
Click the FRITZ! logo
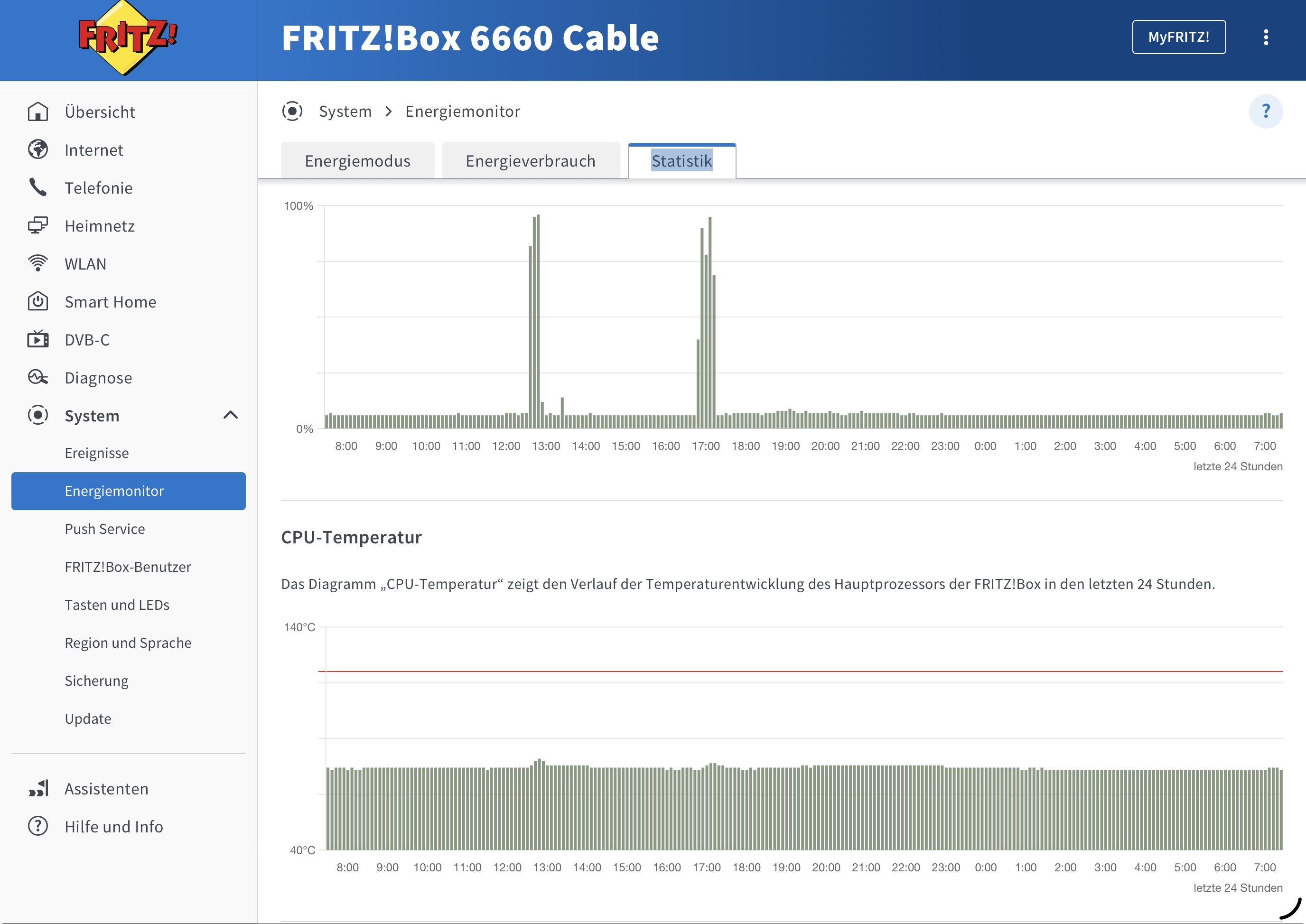click(128, 37)
